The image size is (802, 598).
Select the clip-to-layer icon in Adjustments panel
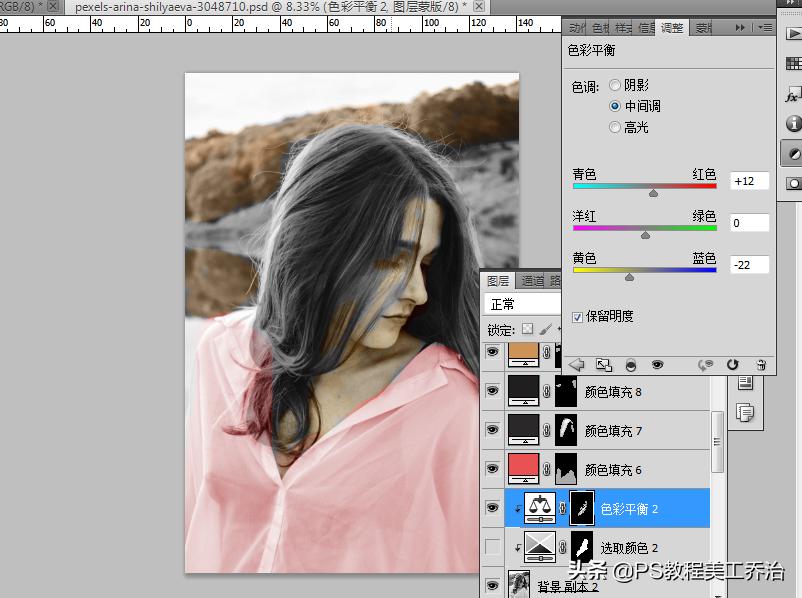605,365
